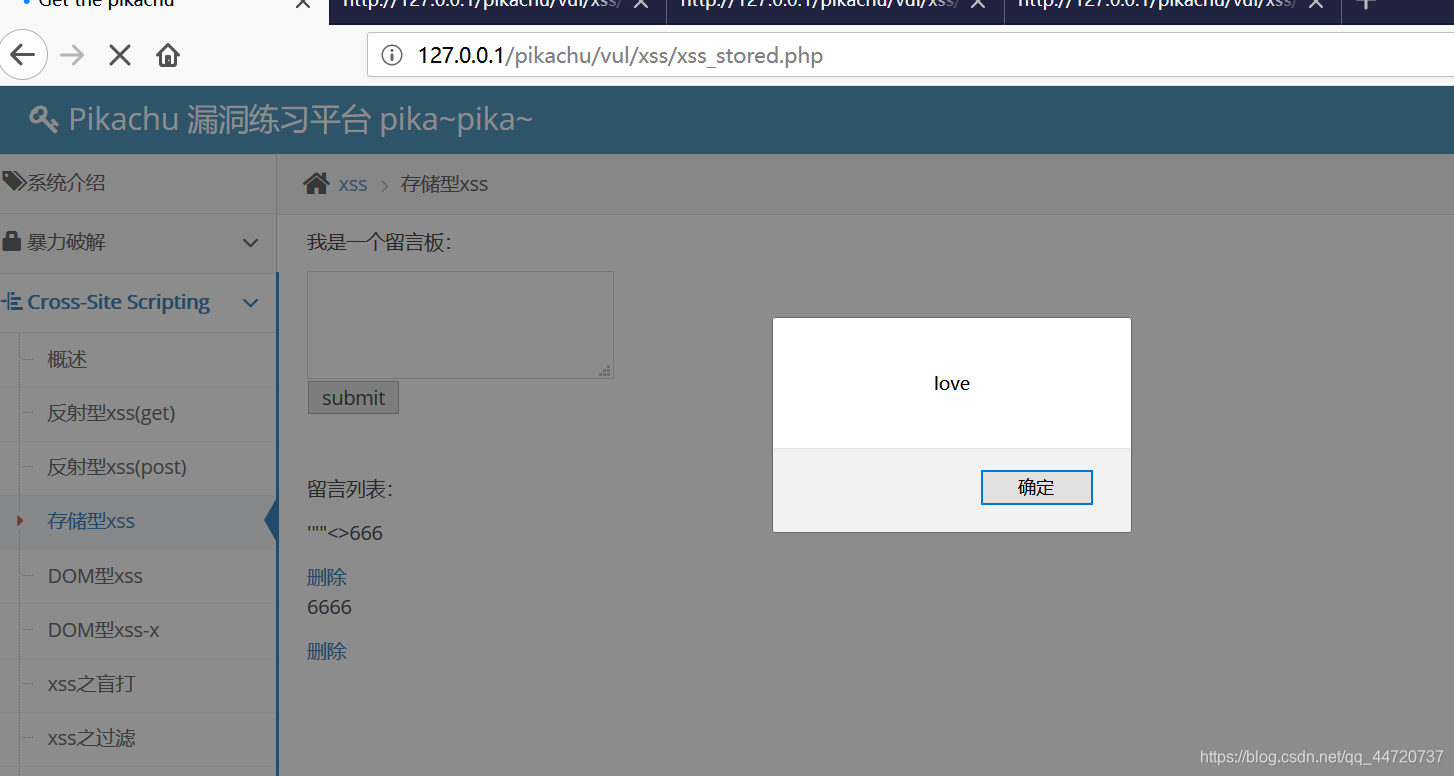Click 删除 under the 6666 message
The width and height of the screenshot is (1454, 776).
[327, 651]
